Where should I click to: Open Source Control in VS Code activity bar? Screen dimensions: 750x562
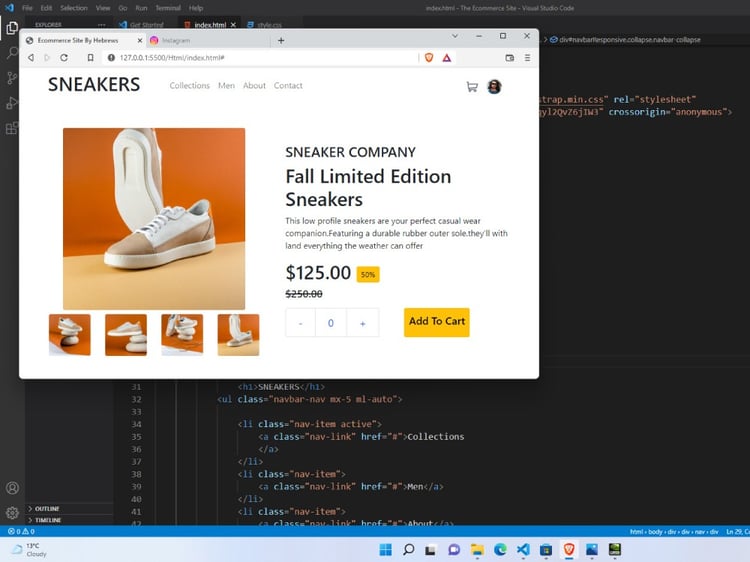click(x=12, y=78)
